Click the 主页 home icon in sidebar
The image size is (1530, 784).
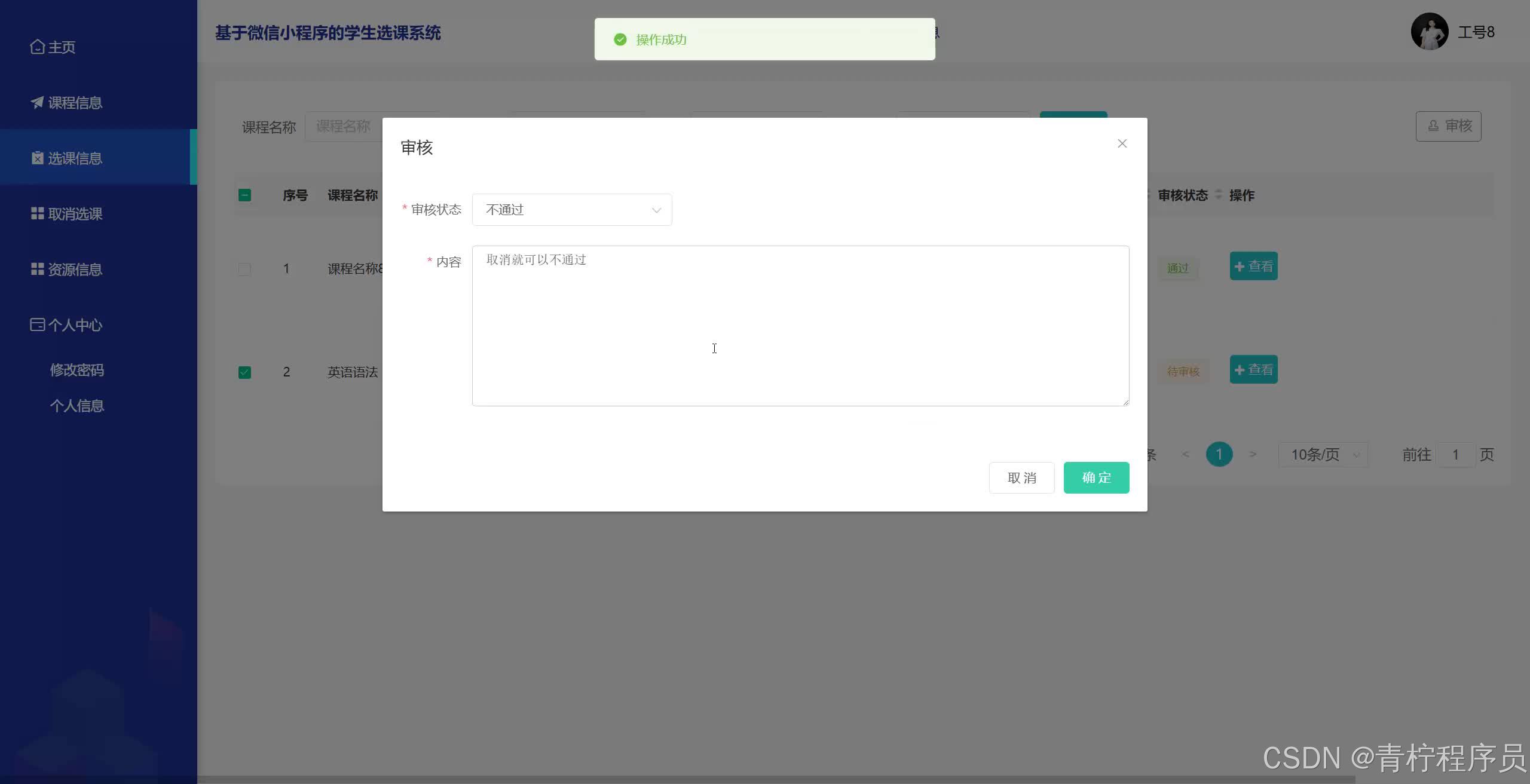38,46
